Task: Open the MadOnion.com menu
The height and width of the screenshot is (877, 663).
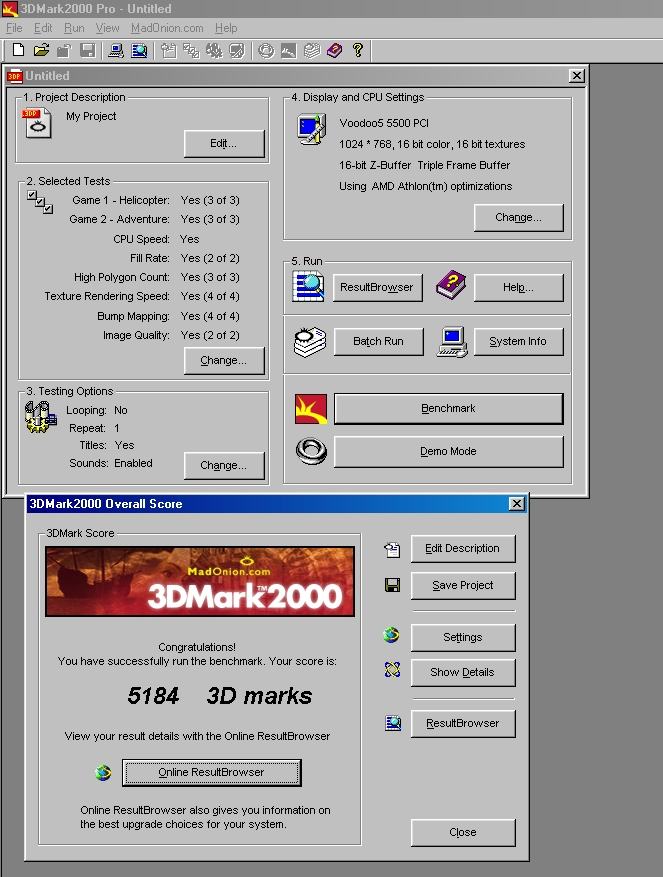Action: pos(167,28)
